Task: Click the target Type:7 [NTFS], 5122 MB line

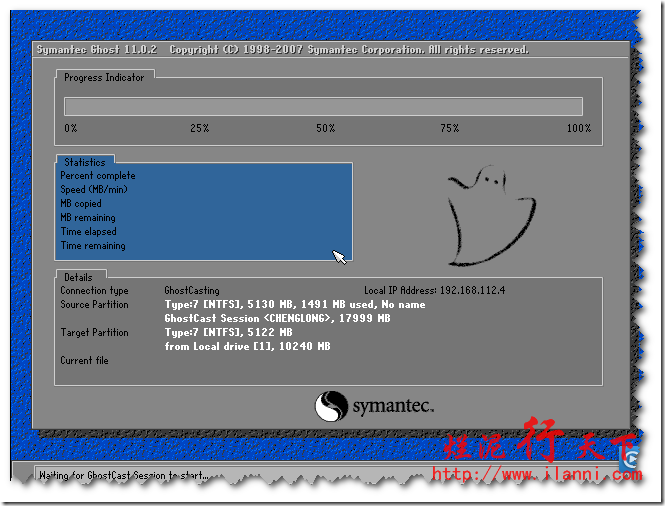Action: [229, 333]
